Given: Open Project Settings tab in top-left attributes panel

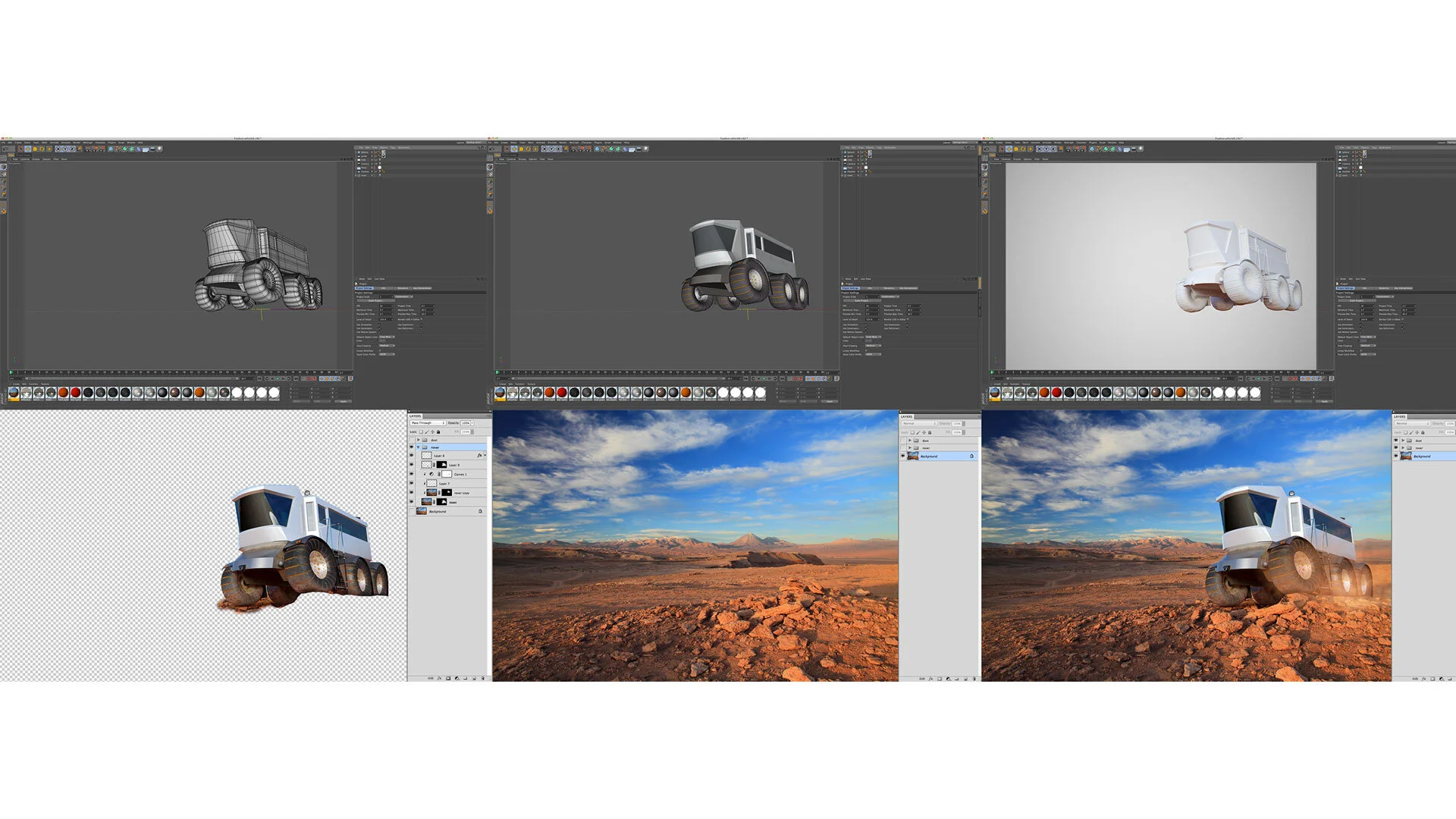Looking at the screenshot, I should [x=364, y=288].
